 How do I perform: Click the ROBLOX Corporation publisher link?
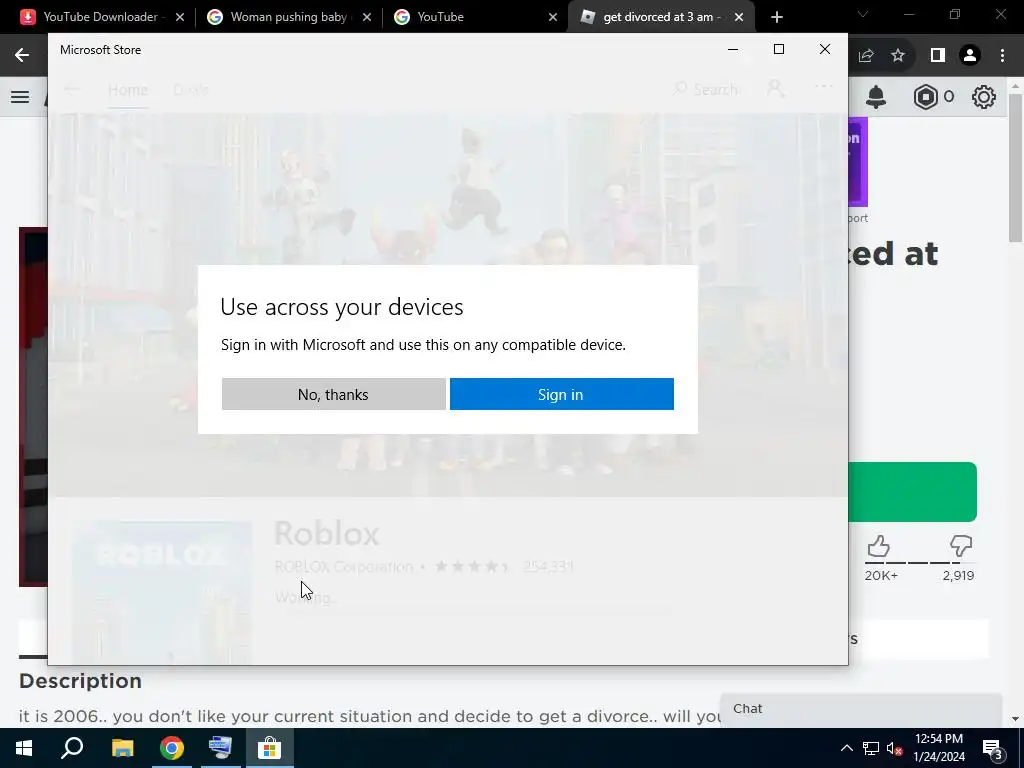(344, 566)
